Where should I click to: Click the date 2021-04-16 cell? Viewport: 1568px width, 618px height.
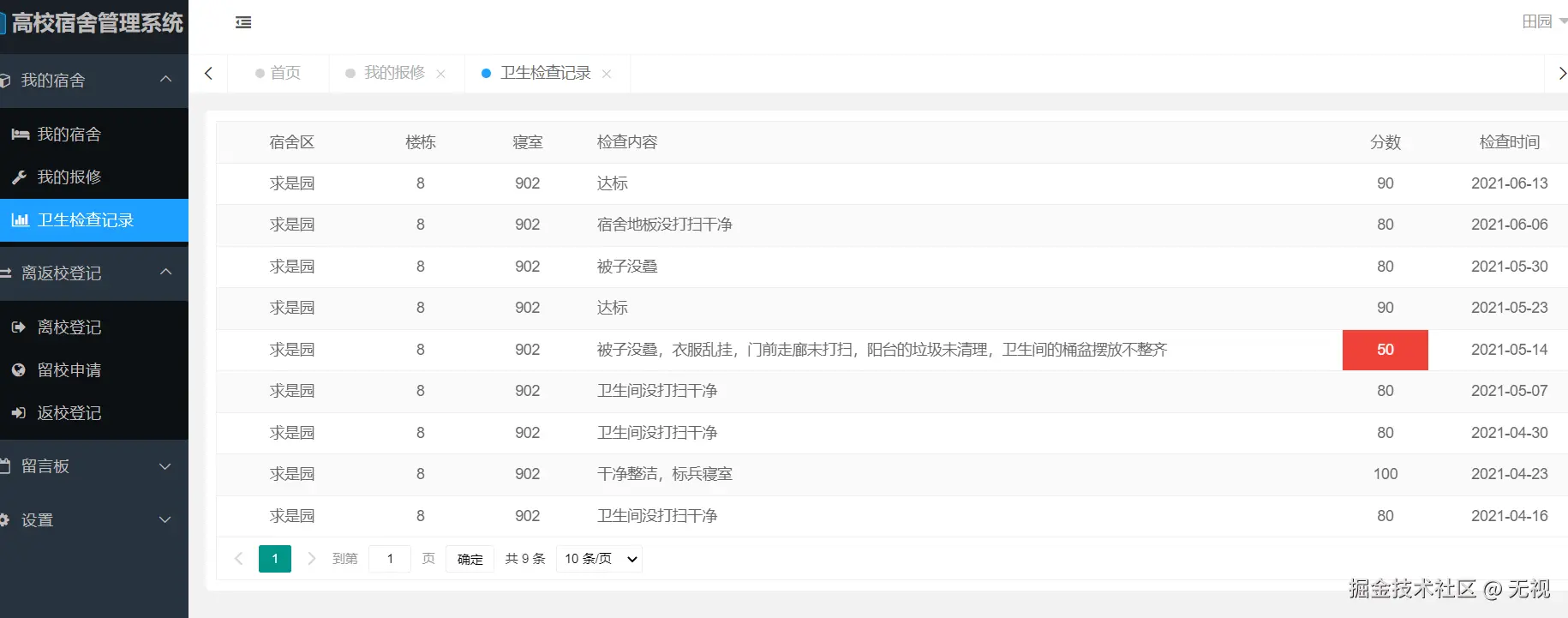pos(1510,516)
